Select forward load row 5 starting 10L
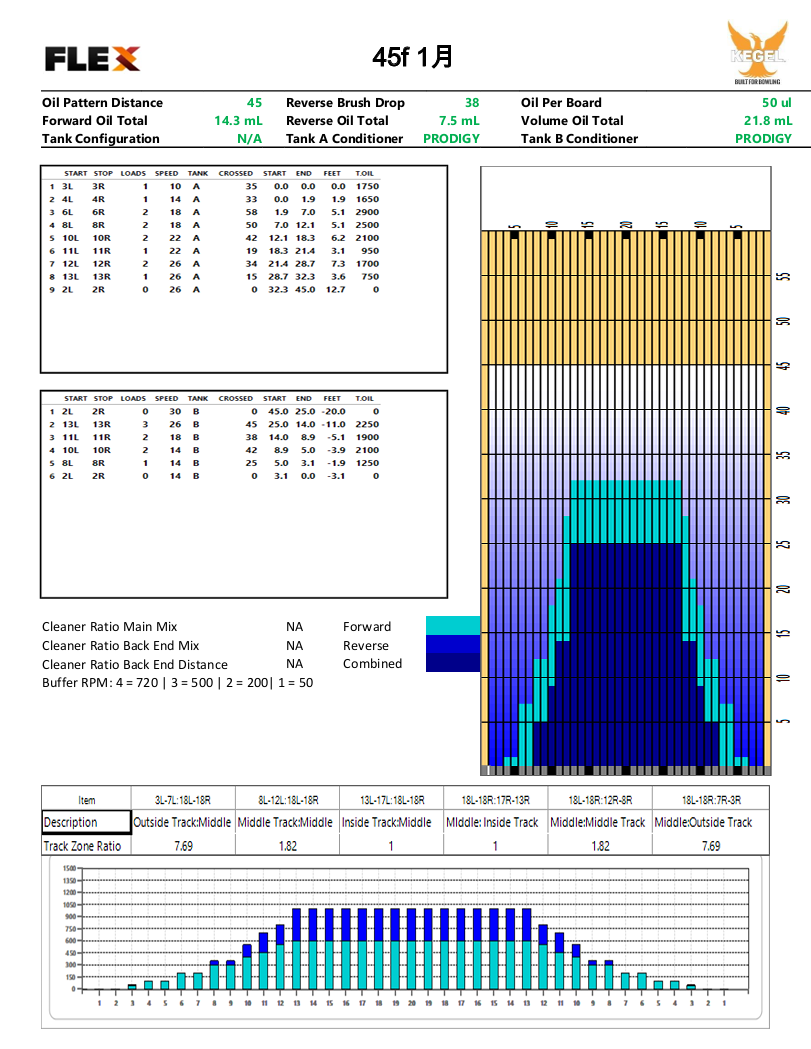 (214, 238)
